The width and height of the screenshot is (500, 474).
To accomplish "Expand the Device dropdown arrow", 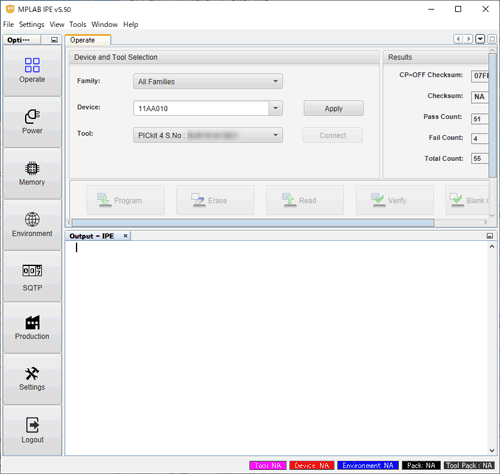I will pyautogui.click(x=276, y=108).
